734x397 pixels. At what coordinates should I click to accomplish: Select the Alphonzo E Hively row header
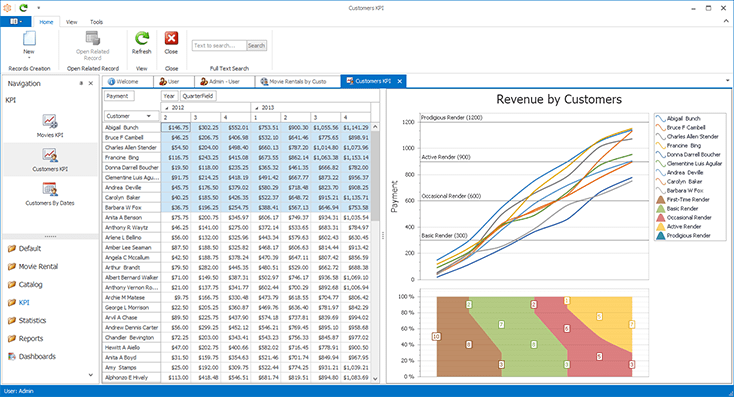click(132, 377)
